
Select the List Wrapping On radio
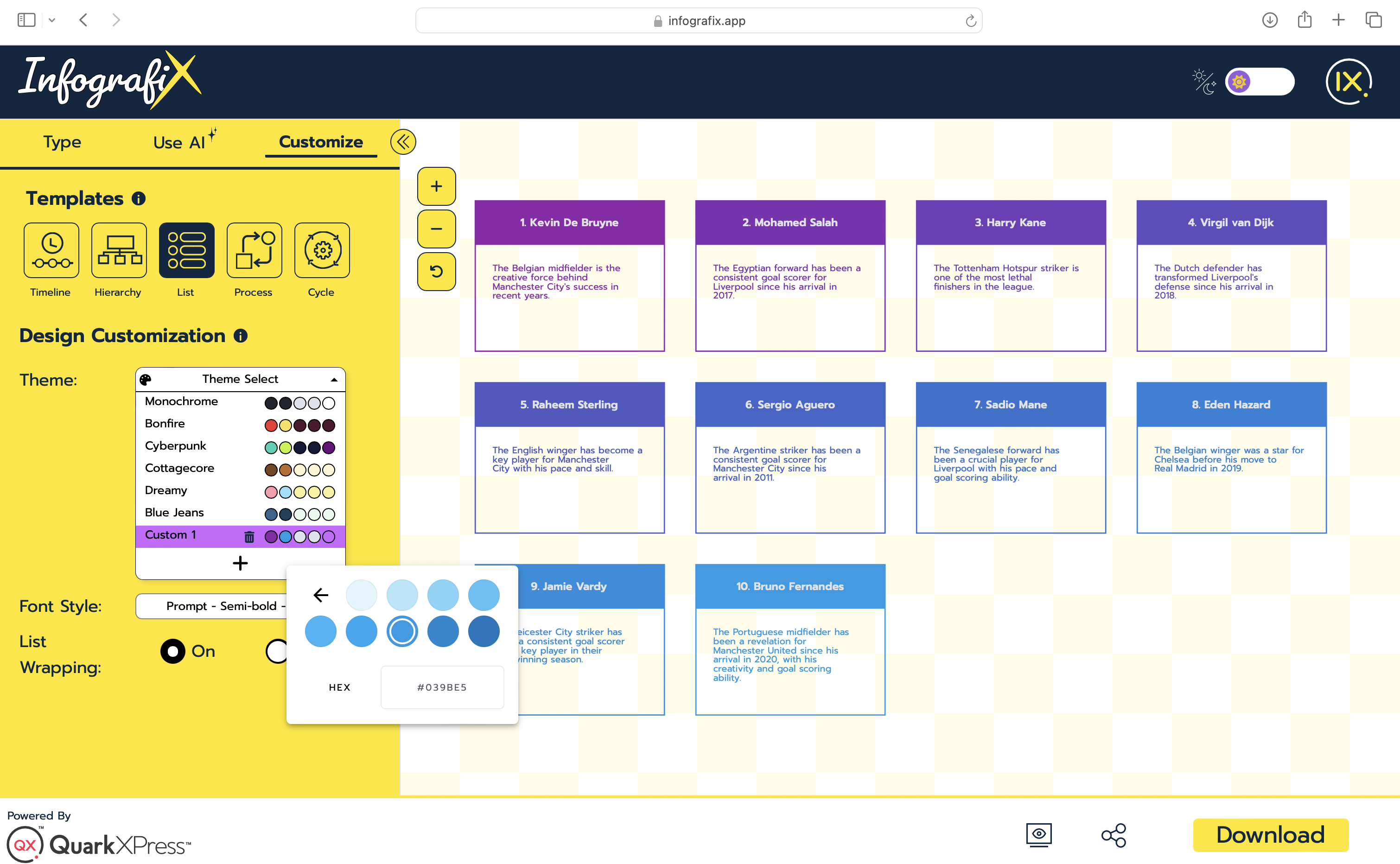click(x=172, y=651)
